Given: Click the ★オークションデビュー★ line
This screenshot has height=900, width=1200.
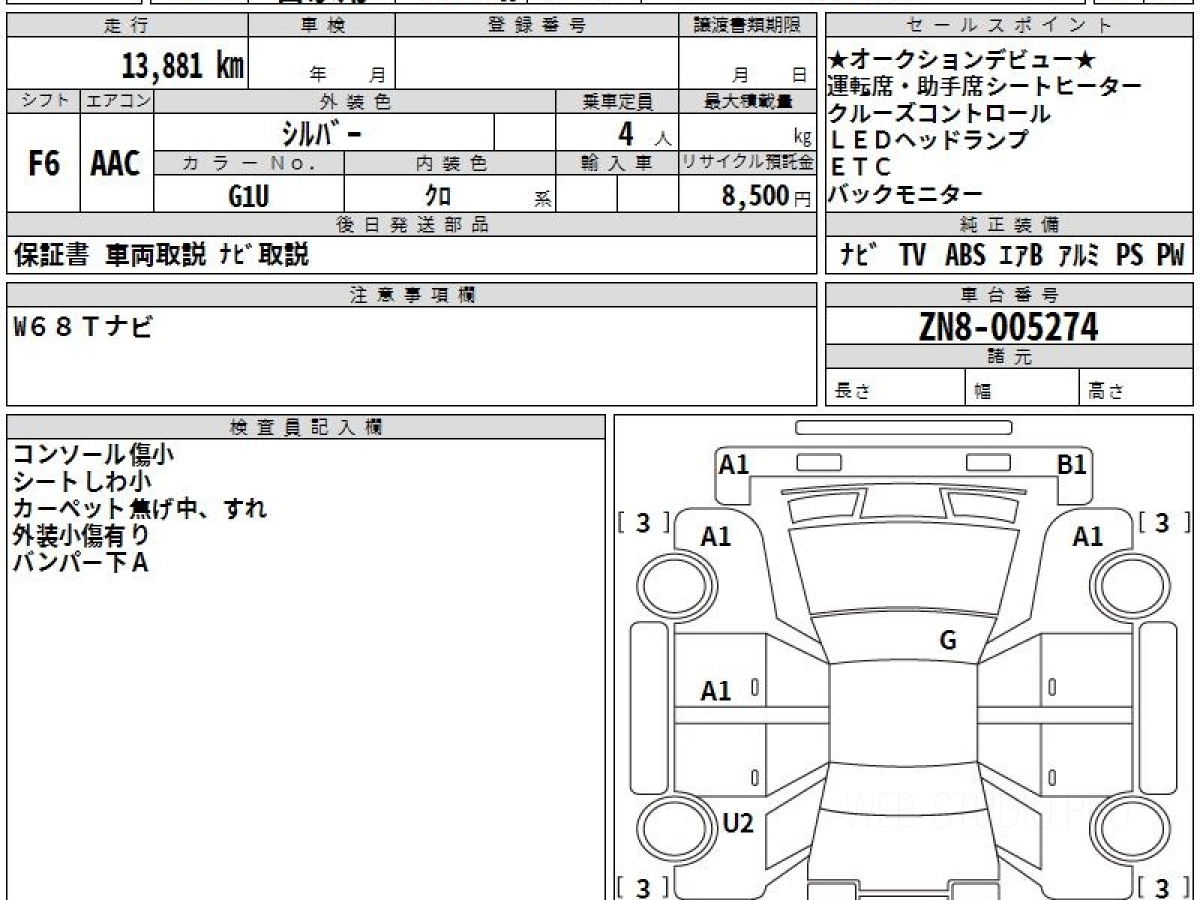Looking at the screenshot, I should coord(963,60).
